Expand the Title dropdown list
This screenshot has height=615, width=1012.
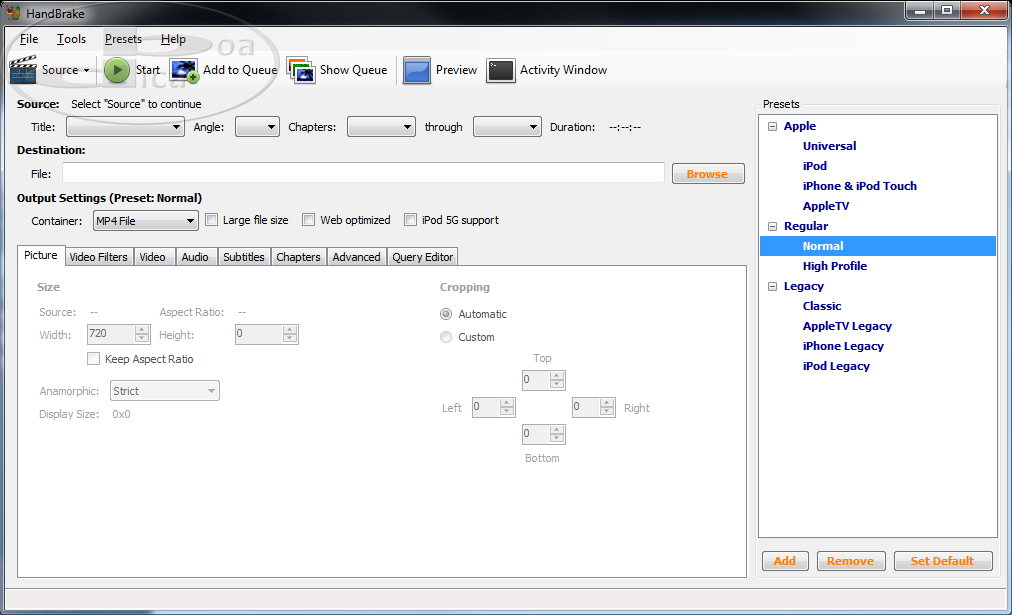125,127
